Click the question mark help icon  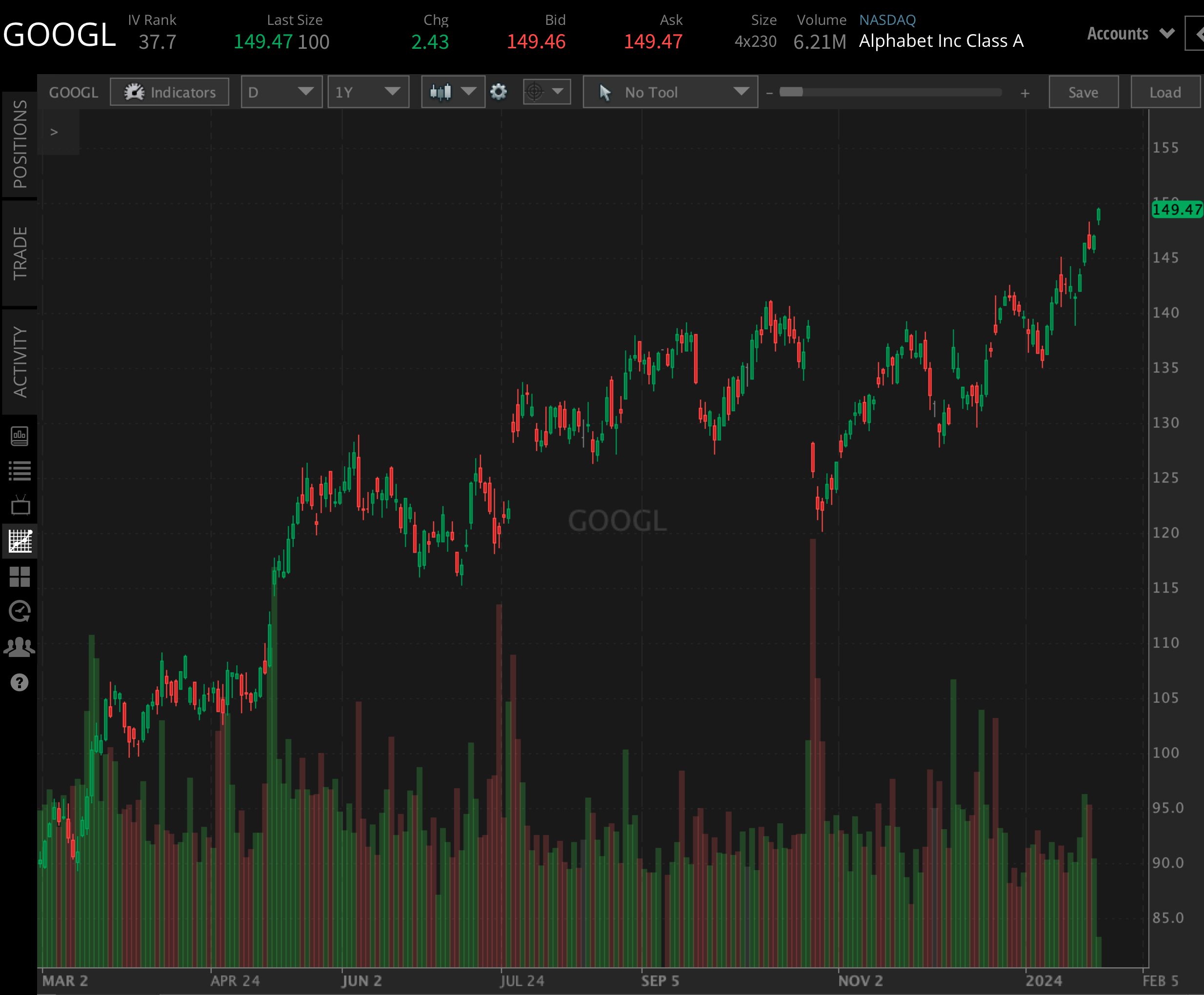point(20,683)
